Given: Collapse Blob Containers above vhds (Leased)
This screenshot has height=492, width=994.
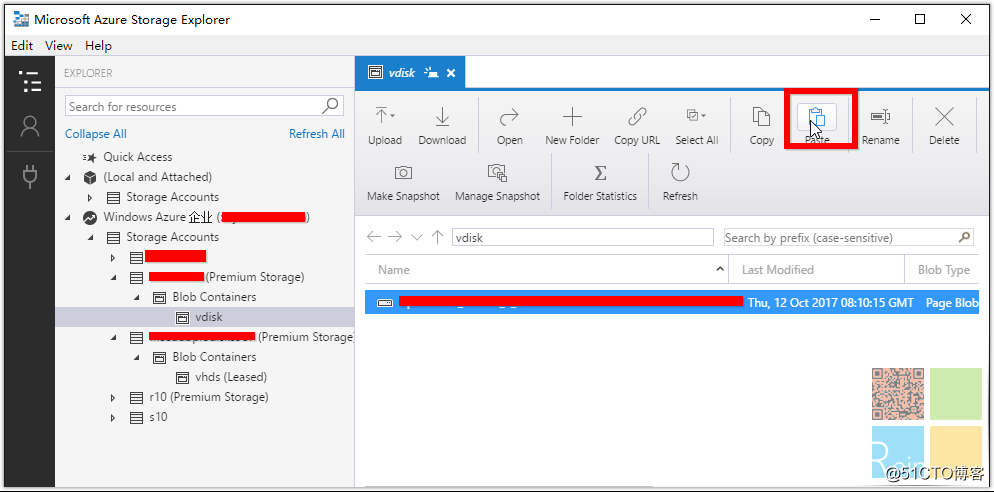Looking at the screenshot, I should pos(137,357).
